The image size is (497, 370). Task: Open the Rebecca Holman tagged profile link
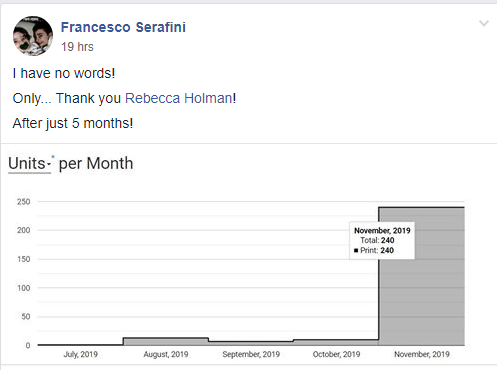coord(179,98)
